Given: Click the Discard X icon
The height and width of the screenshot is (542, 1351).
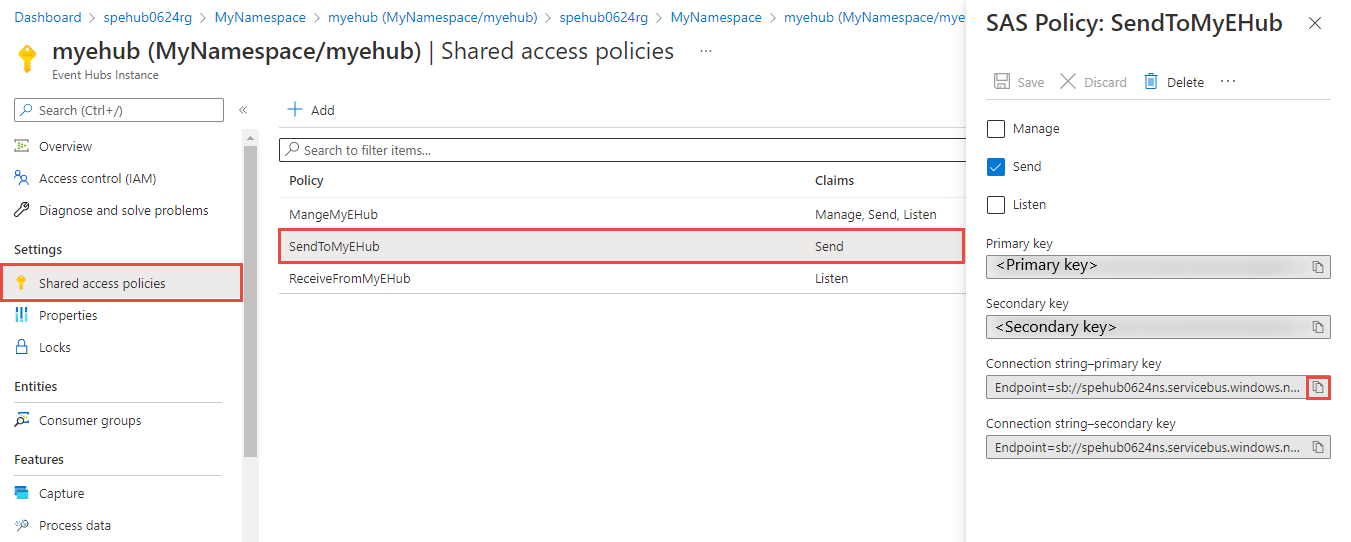Looking at the screenshot, I should click(x=1068, y=82).
